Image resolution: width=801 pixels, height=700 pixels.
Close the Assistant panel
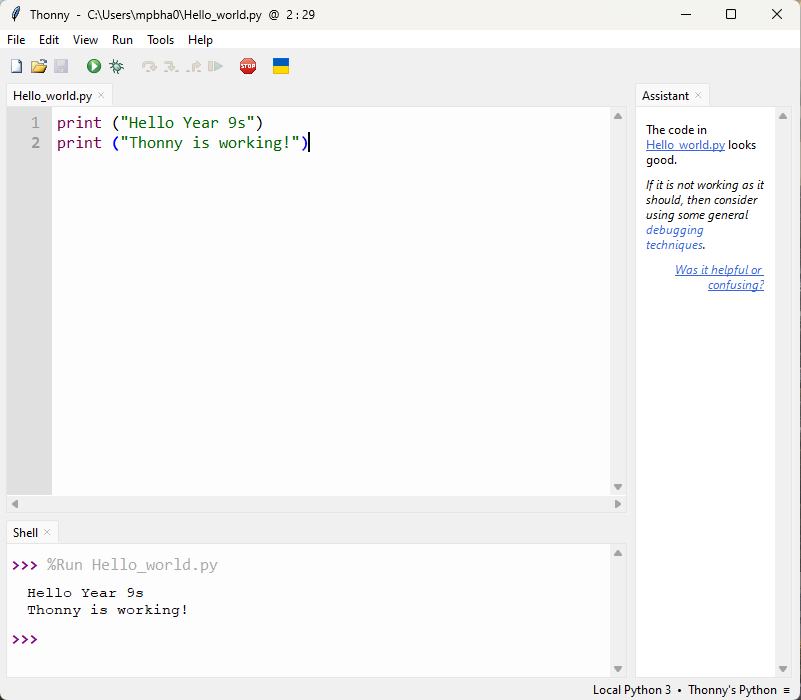(x=697, y=95)
